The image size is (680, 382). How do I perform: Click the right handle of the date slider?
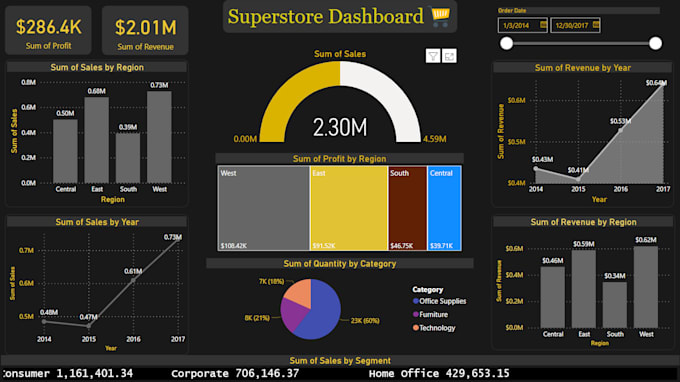tap(655, 43)
